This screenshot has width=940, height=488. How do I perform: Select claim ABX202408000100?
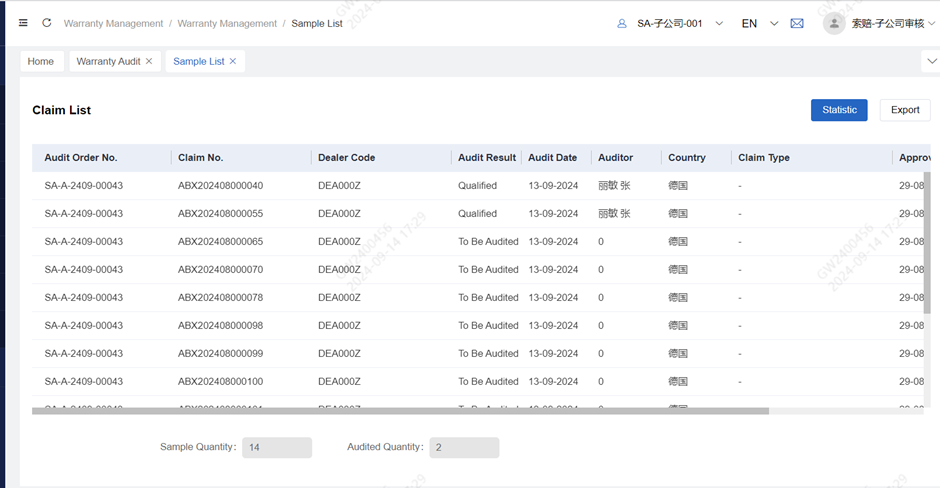(220, 381)
